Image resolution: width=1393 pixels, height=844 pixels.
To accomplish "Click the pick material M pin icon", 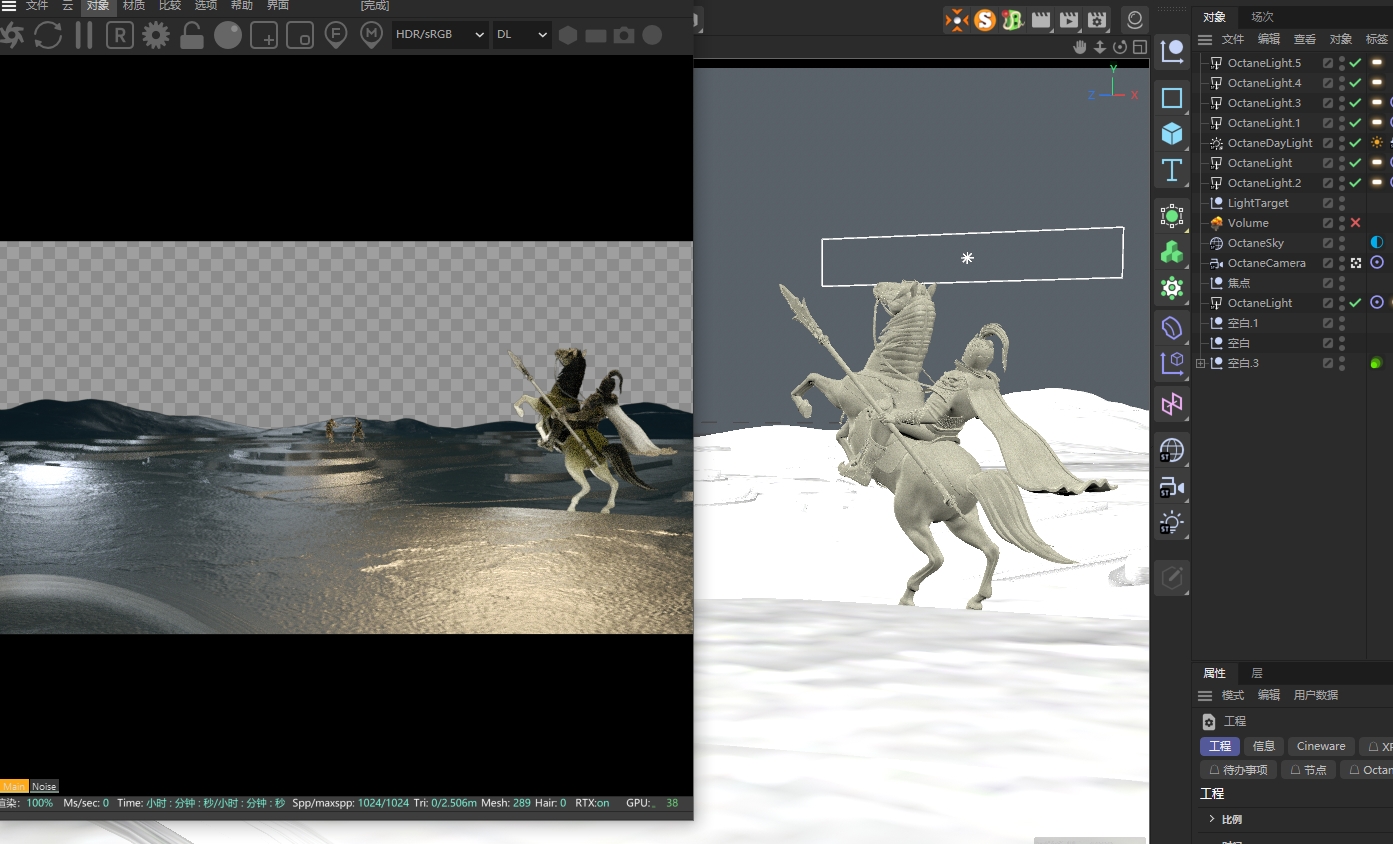I will click(x=371, y=35).
